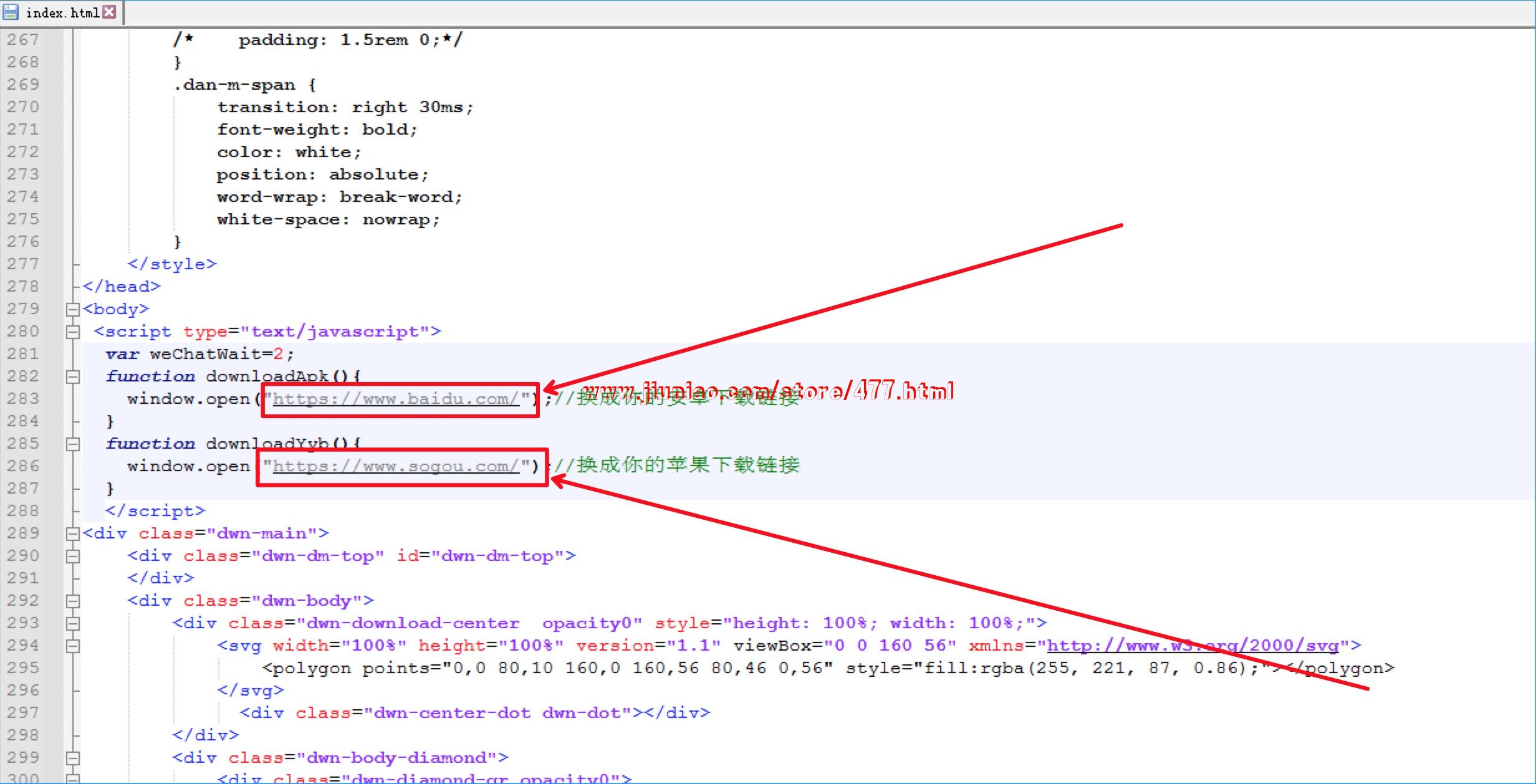
Task: Click the closing style tag text
Action: point(172,264)
